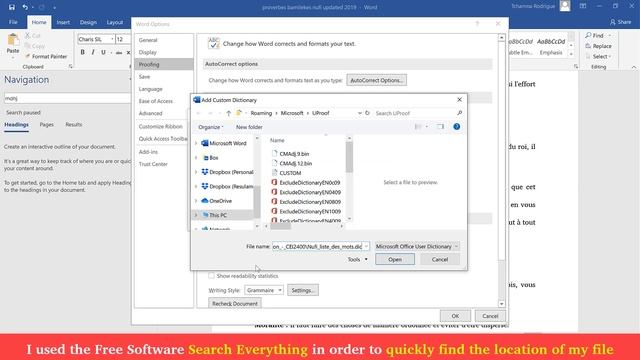Image resolution: width=640 pixels, height=360 pixels.
Task: Select Dropbox (Personal) in navigation tree
Action: [227, 172]
